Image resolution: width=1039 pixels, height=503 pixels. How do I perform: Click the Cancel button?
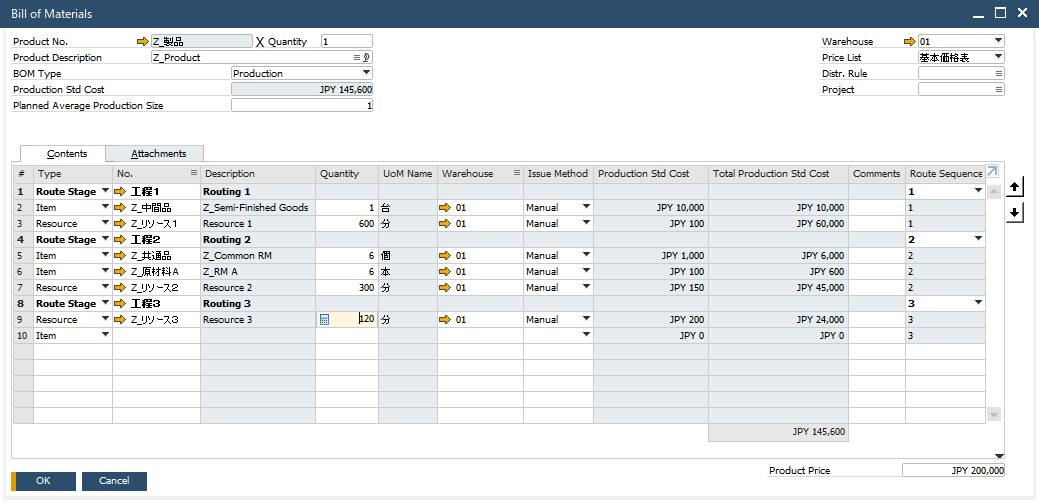tap(113, 481)
